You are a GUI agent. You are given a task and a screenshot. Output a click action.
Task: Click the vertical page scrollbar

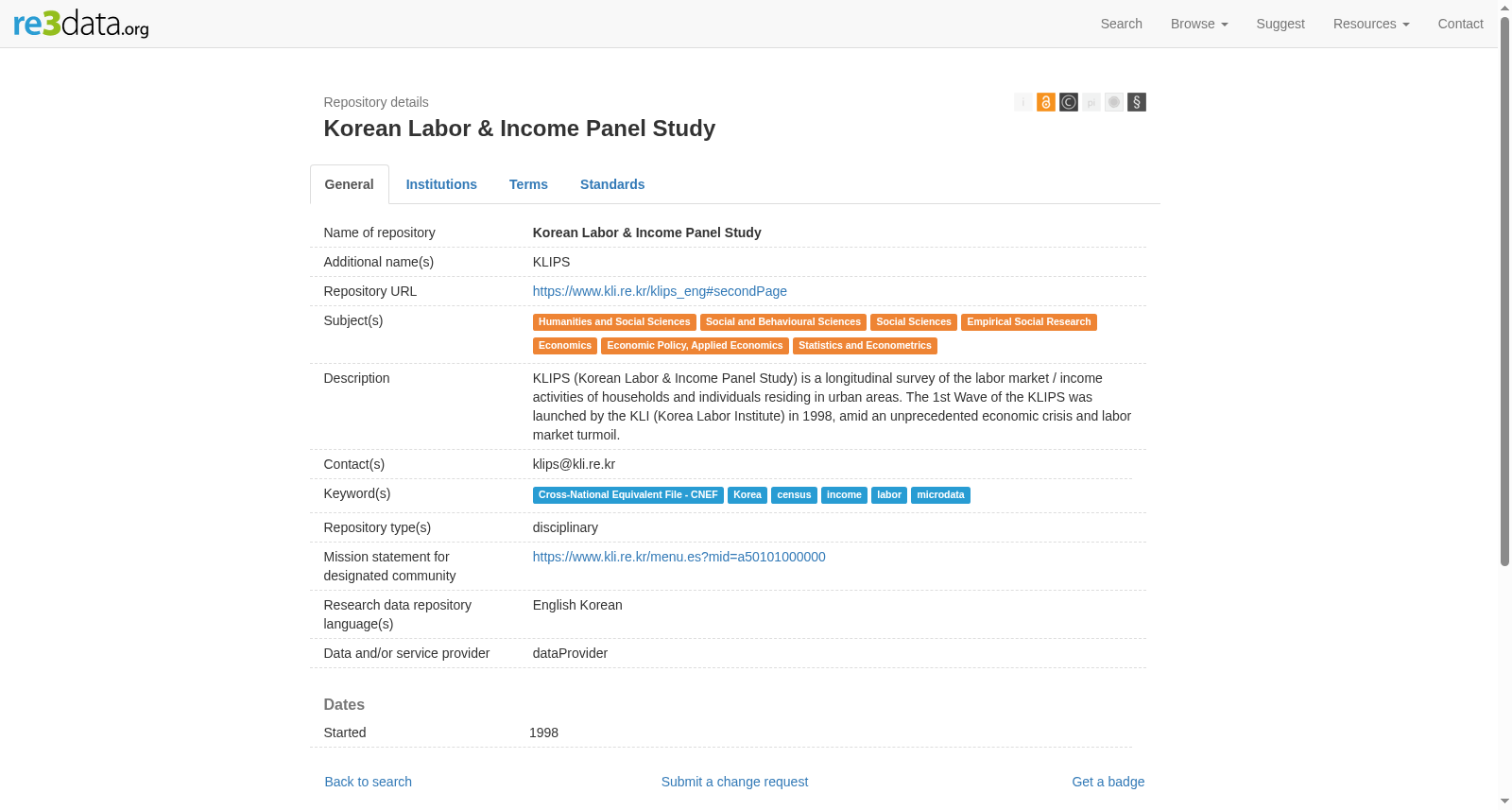(1504, 293)
